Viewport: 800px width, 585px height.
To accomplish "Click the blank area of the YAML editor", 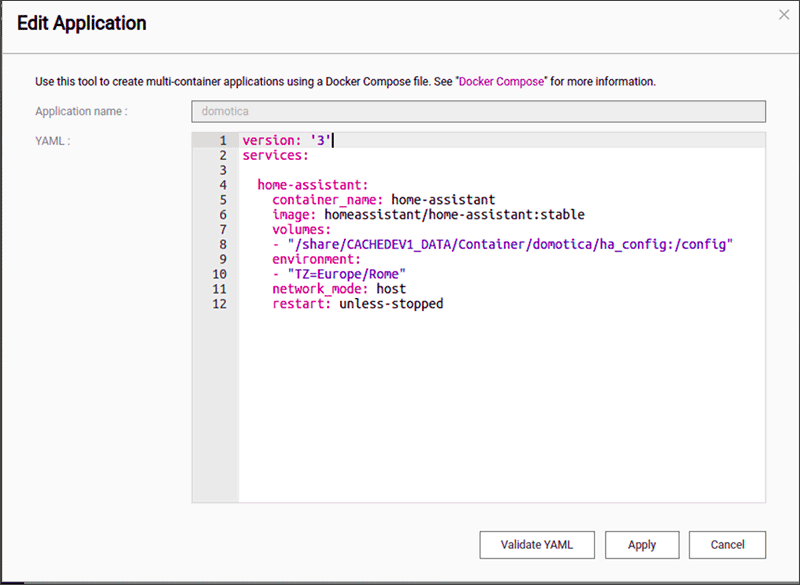I will pyautogui.click(x=502, y=408).
